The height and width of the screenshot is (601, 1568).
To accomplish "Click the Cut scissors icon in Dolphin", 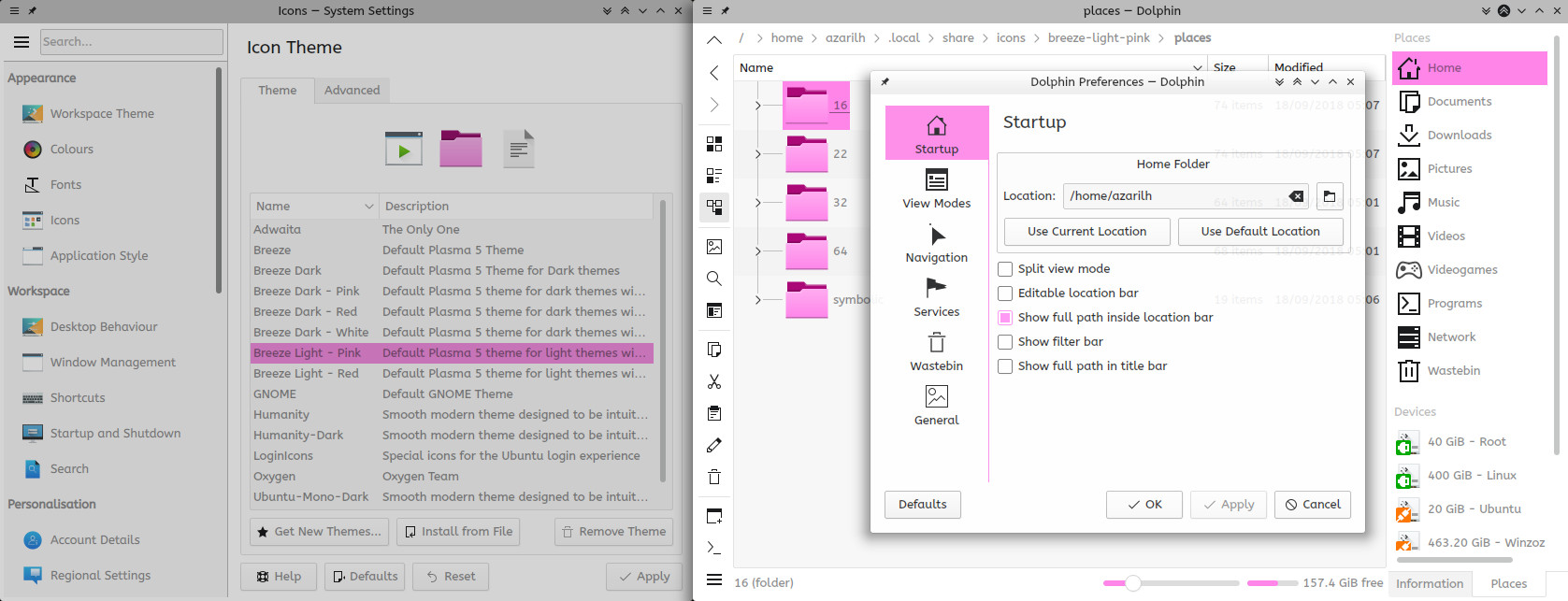I will (x=714, y=381).
